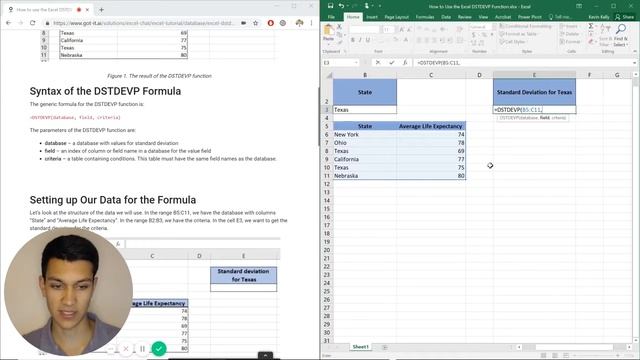Image resolution: width=640 pixels, height=360 pixels.
Task: Bookmark page with the star icon
Action: pyautogui.click(x=256, y=23)
